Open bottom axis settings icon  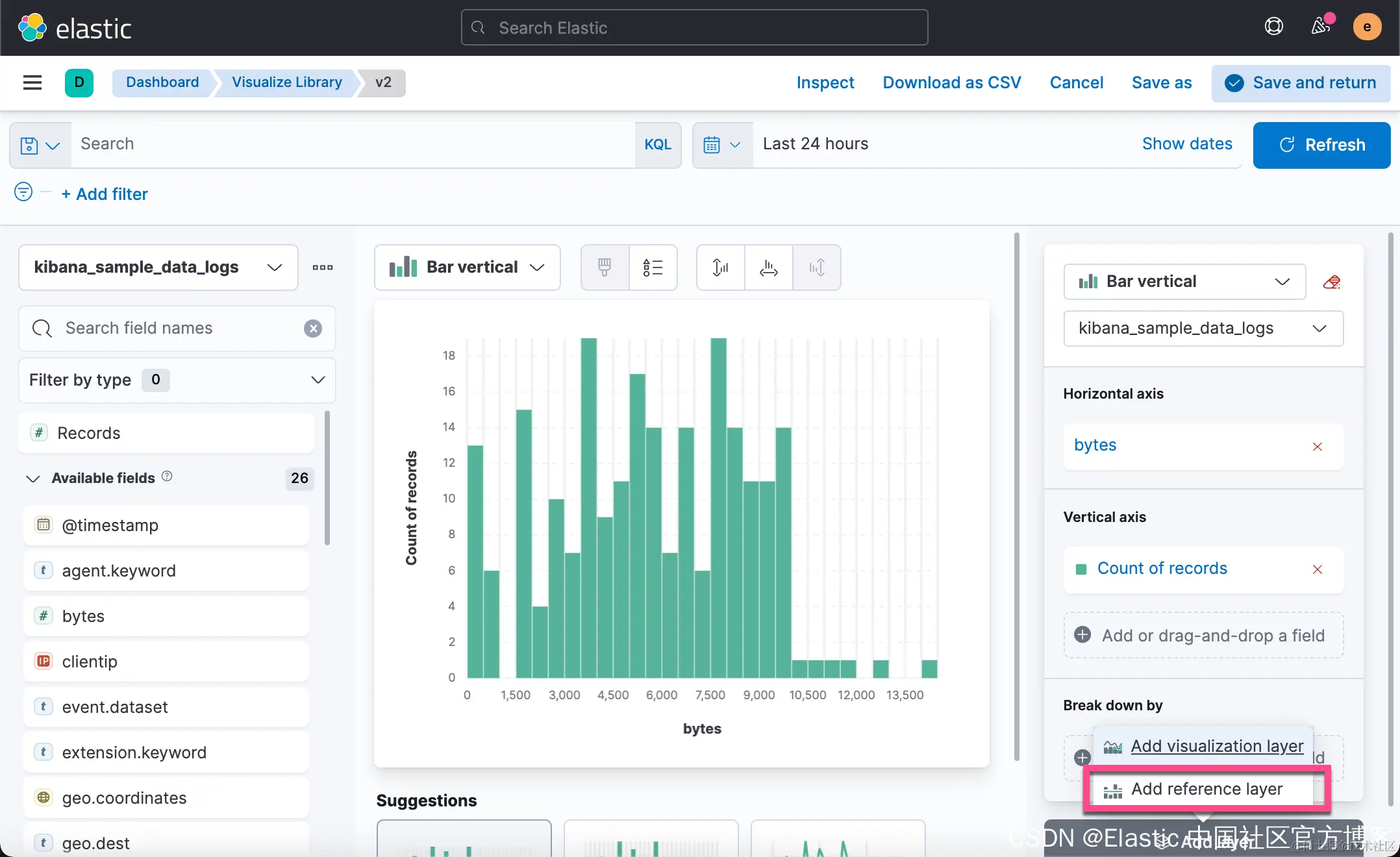(x=768, y=267)
